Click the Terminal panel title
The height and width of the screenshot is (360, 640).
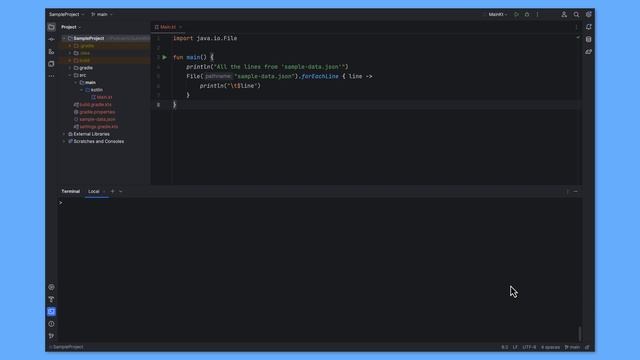pyautogui.click(x=71, y=191)
